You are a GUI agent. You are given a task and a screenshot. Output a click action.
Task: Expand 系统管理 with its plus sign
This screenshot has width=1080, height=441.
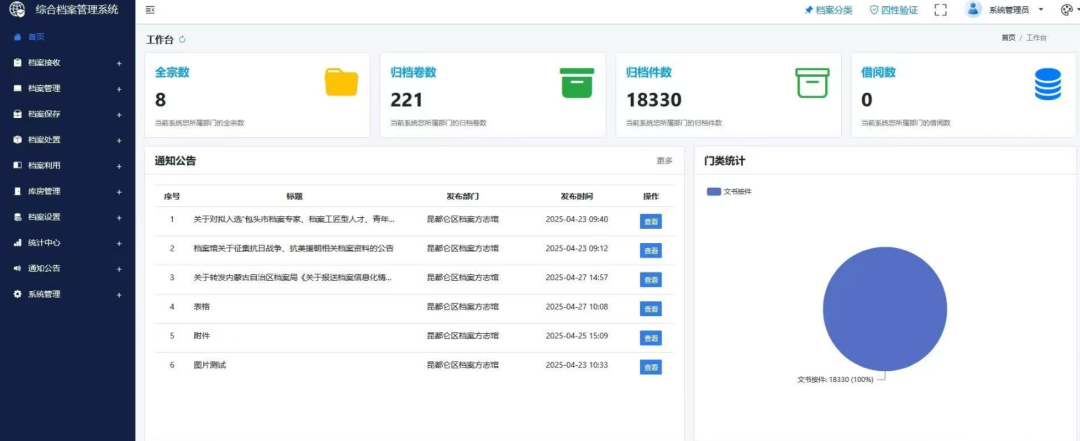tap(119, 295)
